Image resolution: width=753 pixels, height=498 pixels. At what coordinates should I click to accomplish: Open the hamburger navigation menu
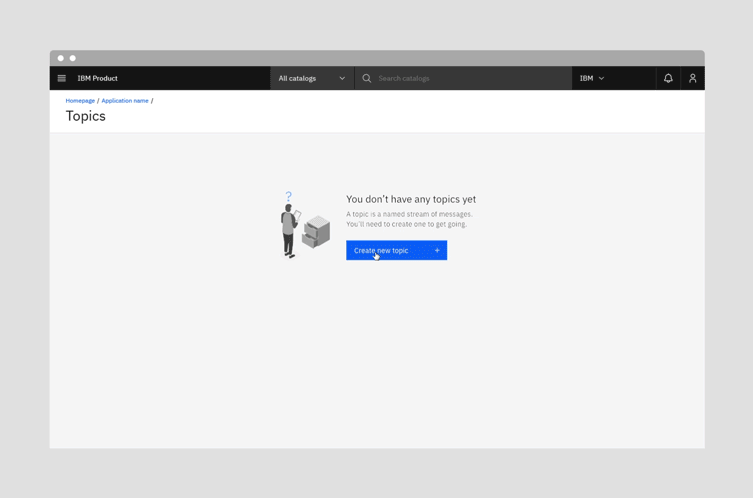[x=62, y=78]
